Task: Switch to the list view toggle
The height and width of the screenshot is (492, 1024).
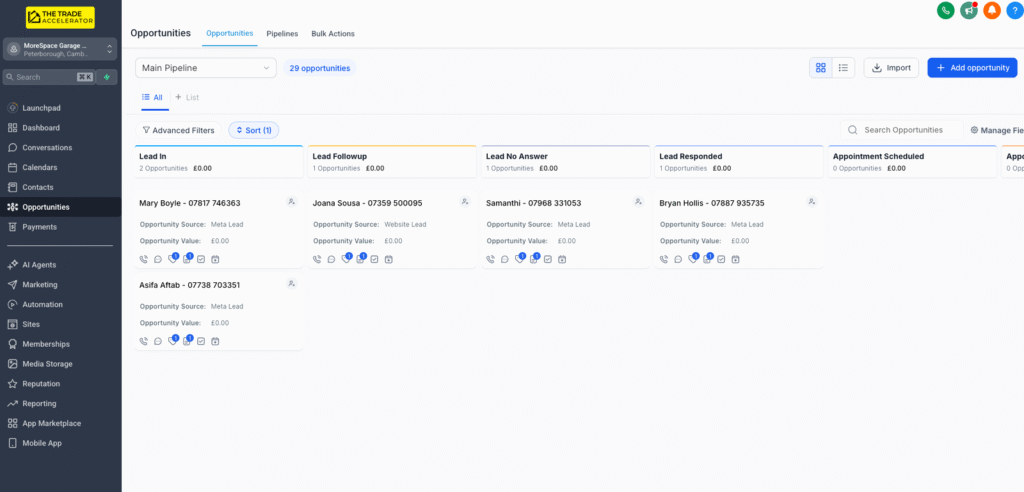Action: pos(843,68)
